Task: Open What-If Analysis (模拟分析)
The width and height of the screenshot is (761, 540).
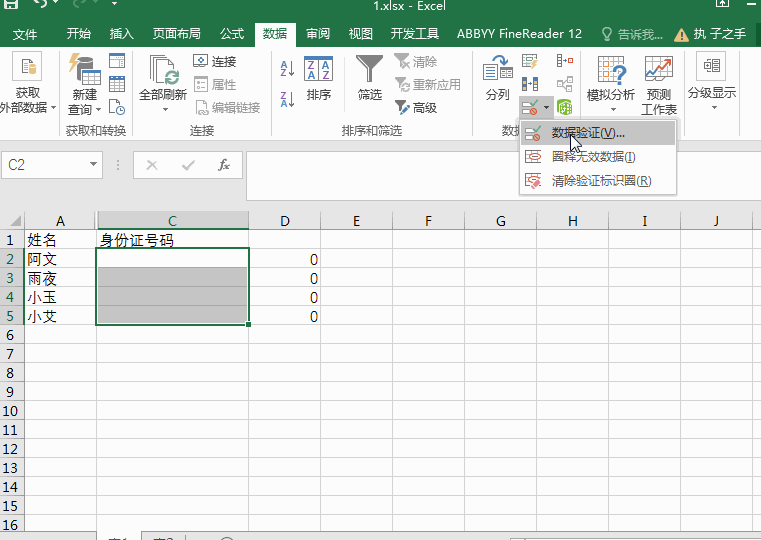Action: [611, 82]
